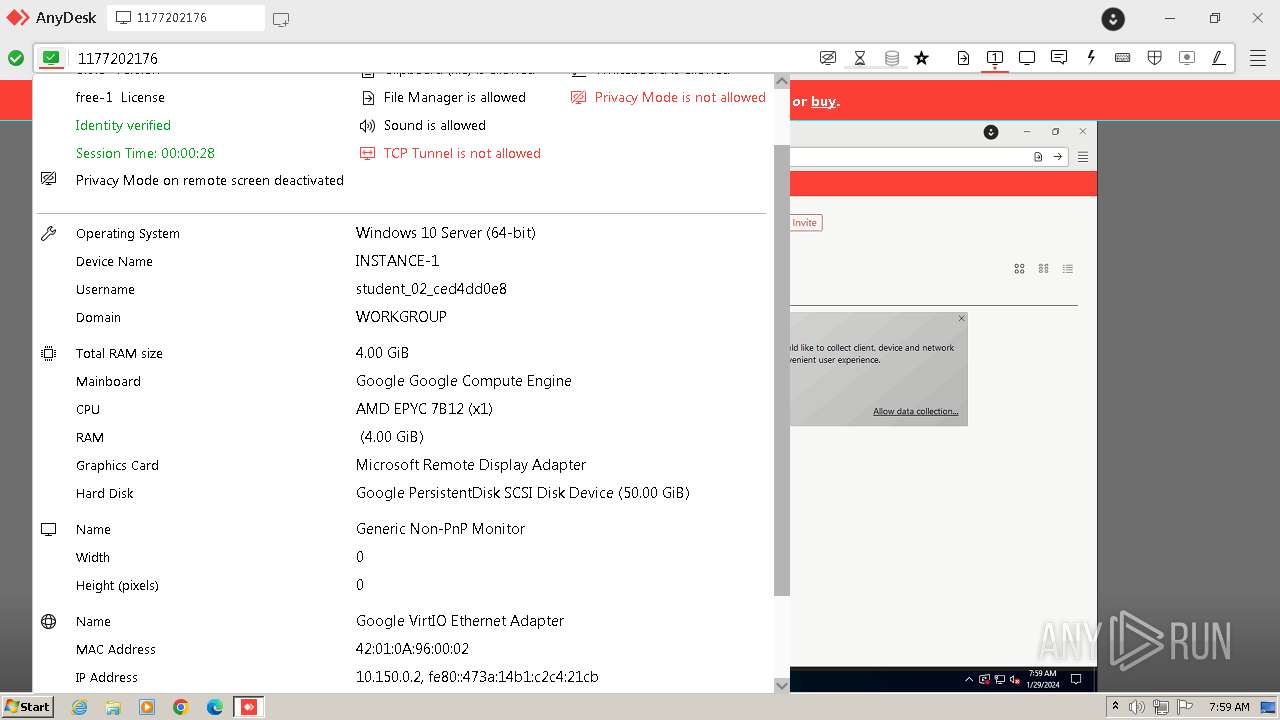Click the device name value INSTANCE-1
Viewport: 1280px width, 720px height.
pos(397,261)
